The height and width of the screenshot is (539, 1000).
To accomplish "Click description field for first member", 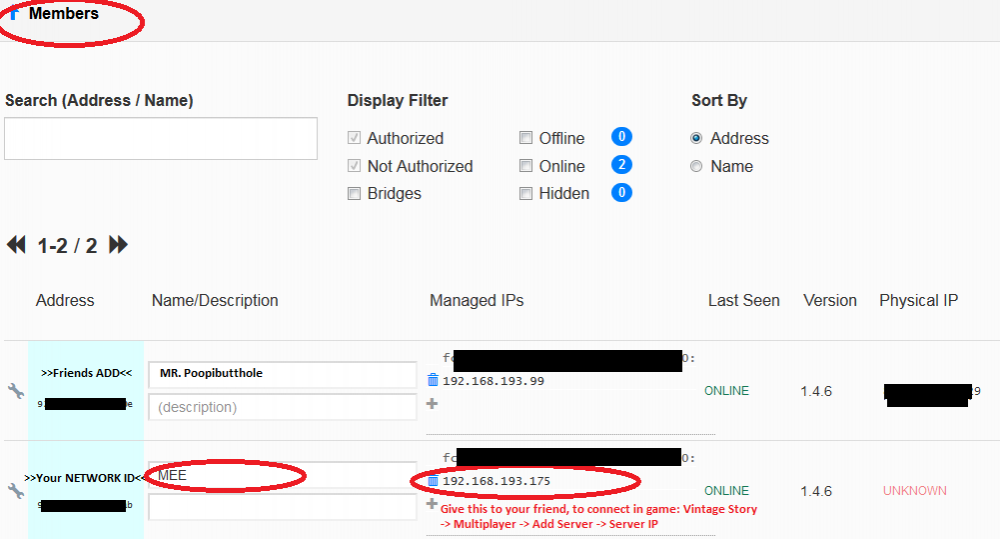I will click(282, 407).
